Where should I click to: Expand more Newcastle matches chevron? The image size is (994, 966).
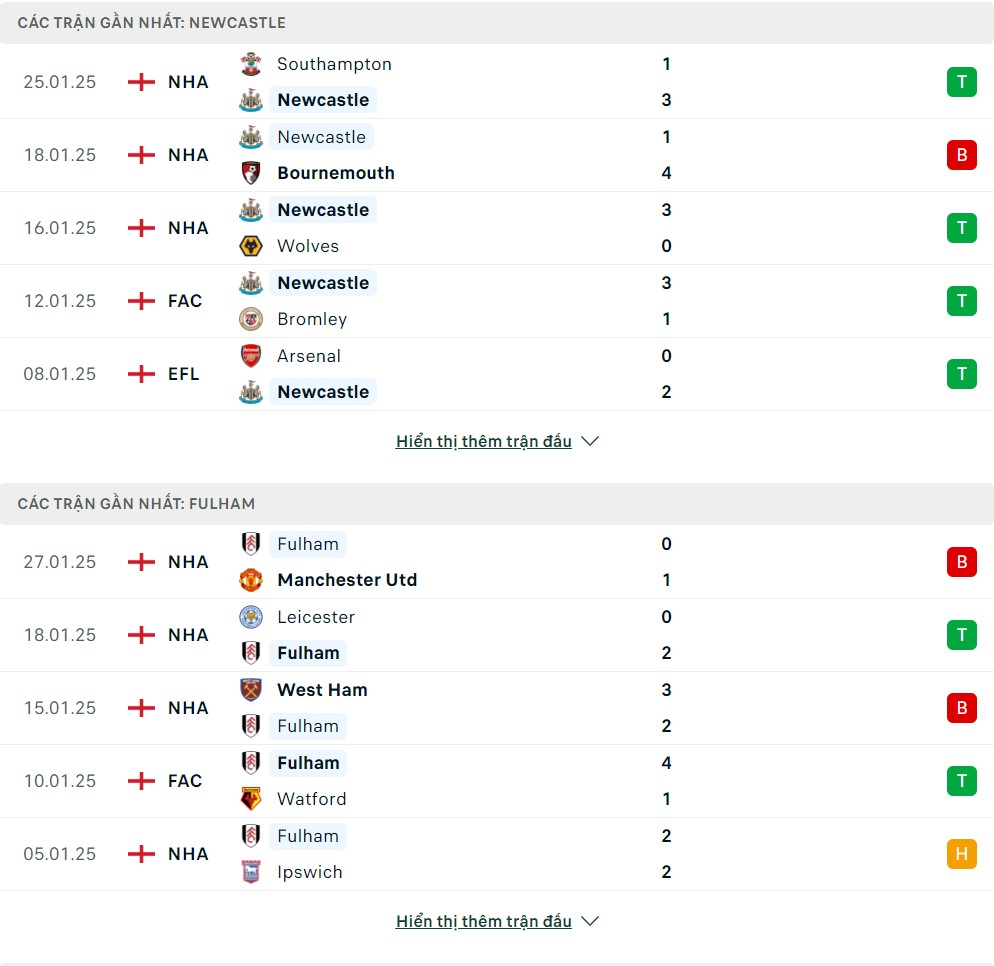[x=590, y=441]
